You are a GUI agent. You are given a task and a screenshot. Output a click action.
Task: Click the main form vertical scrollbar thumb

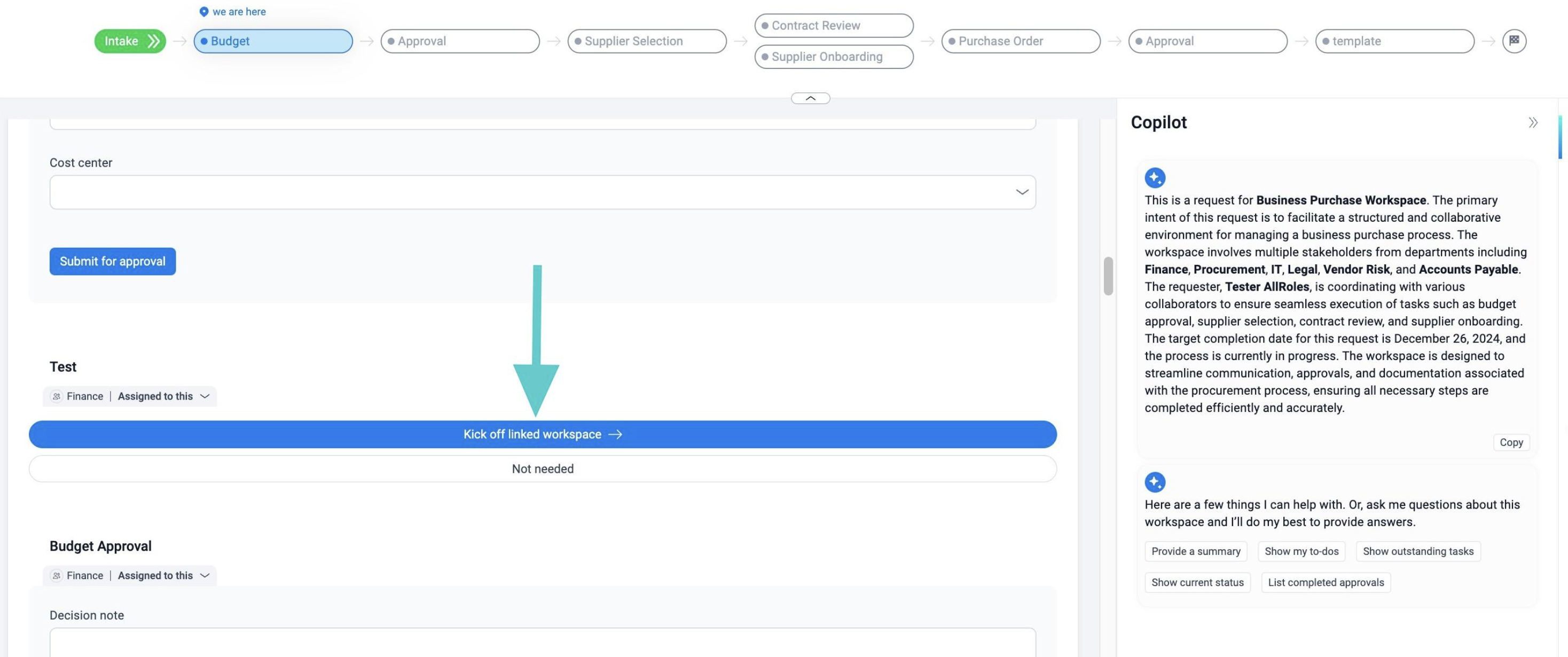[1108, 277]
